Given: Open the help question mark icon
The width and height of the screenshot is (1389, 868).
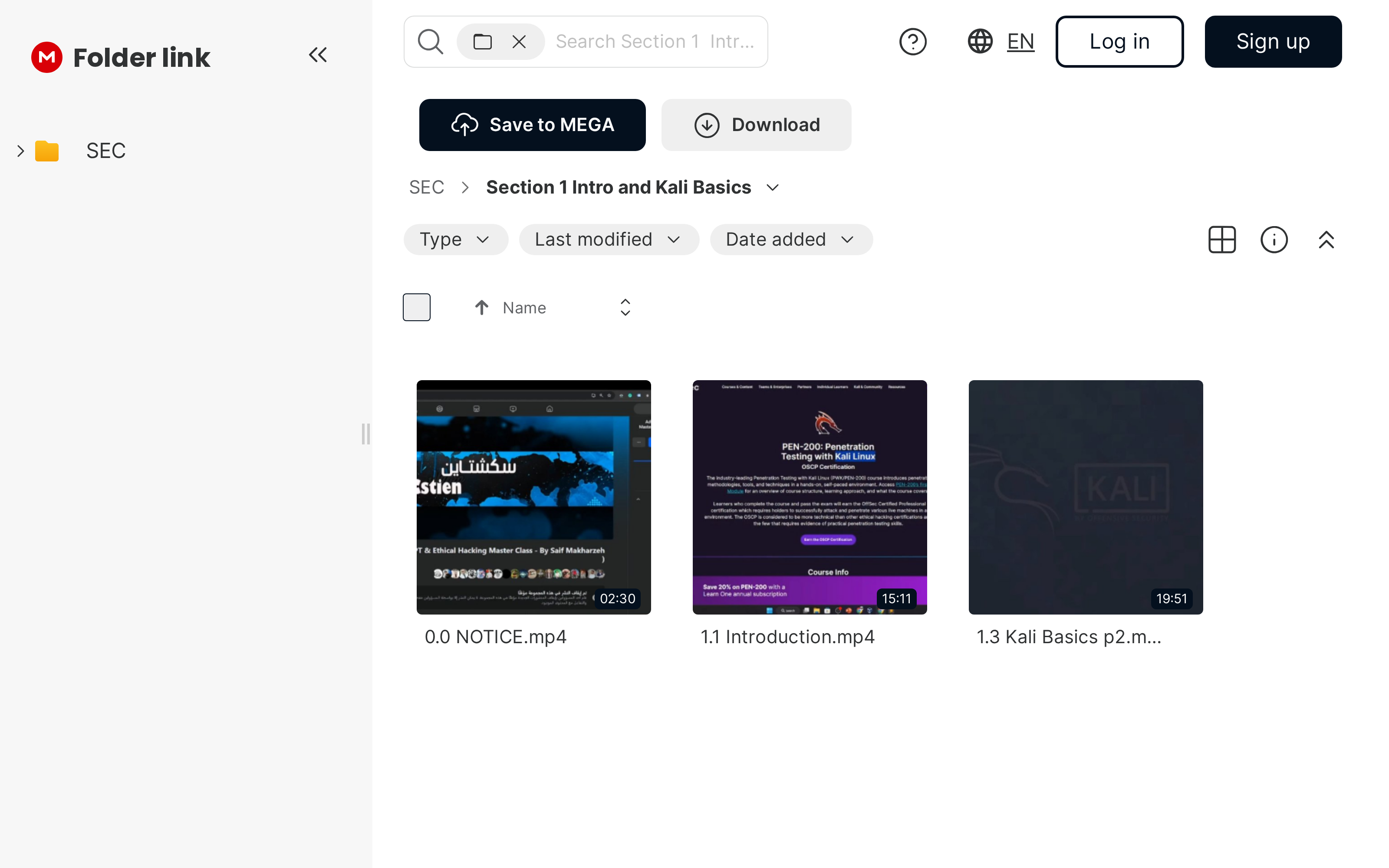Looking at the screenshot, I should tap(912, 42).
